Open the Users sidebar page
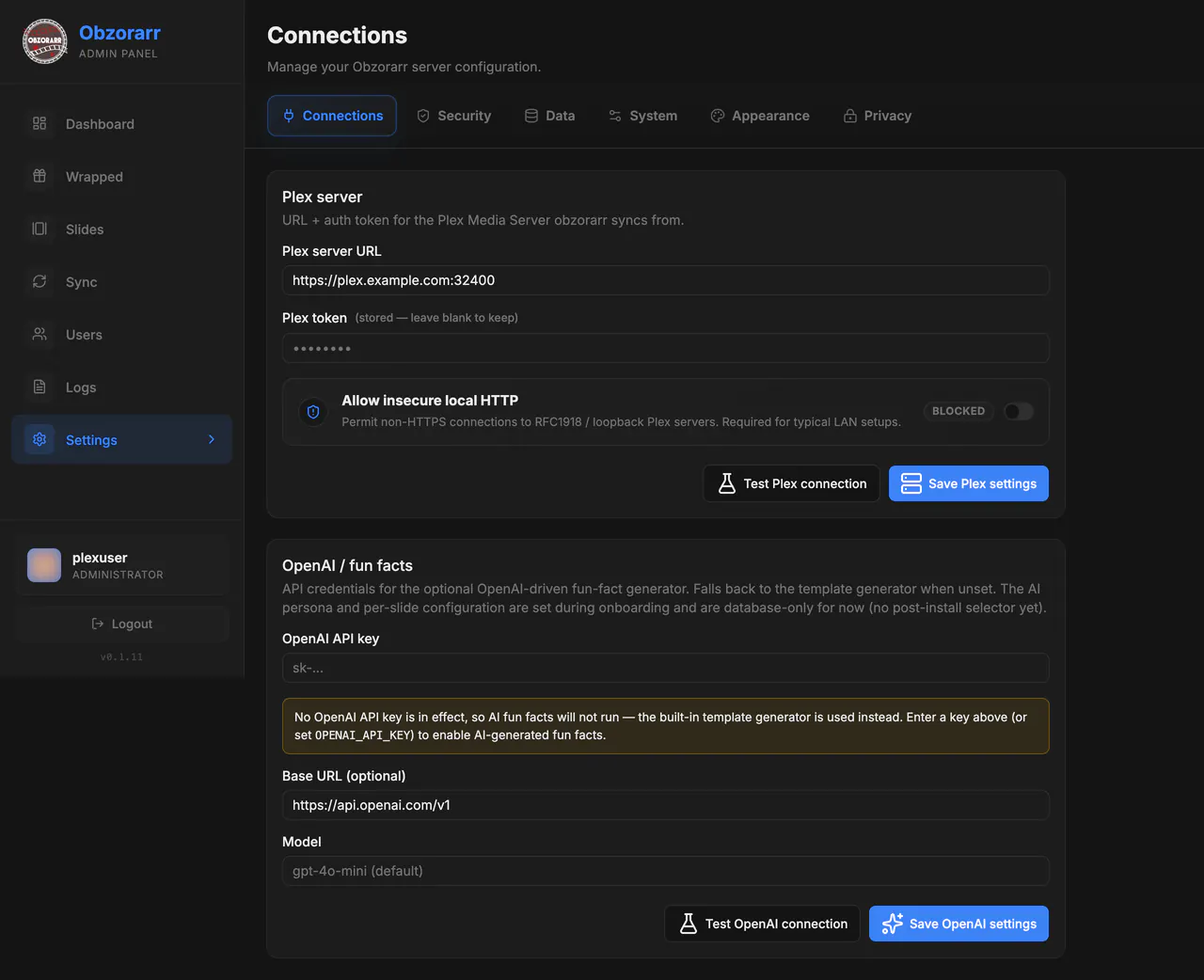1204x980 pixels. (x=121, y=334)
